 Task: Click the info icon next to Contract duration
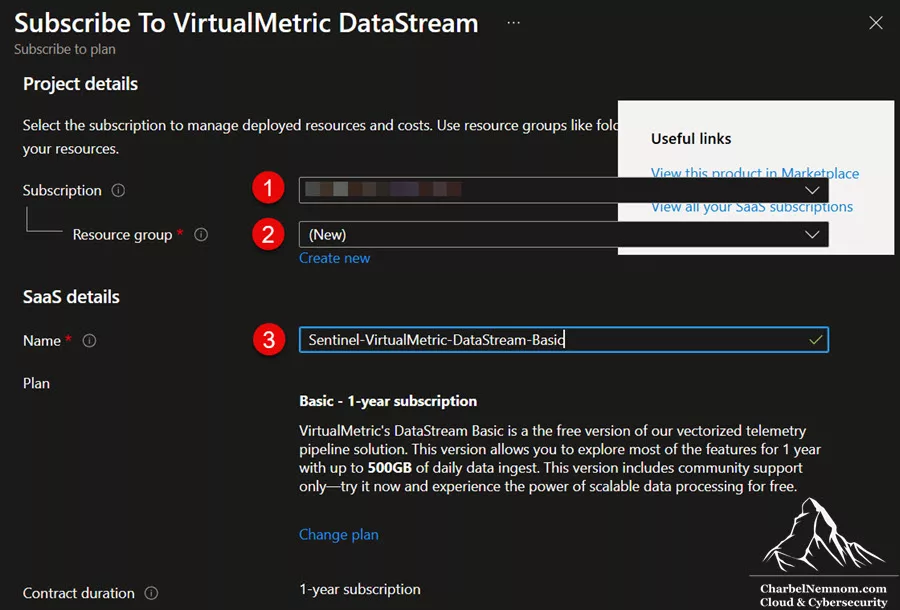point(151,593)
